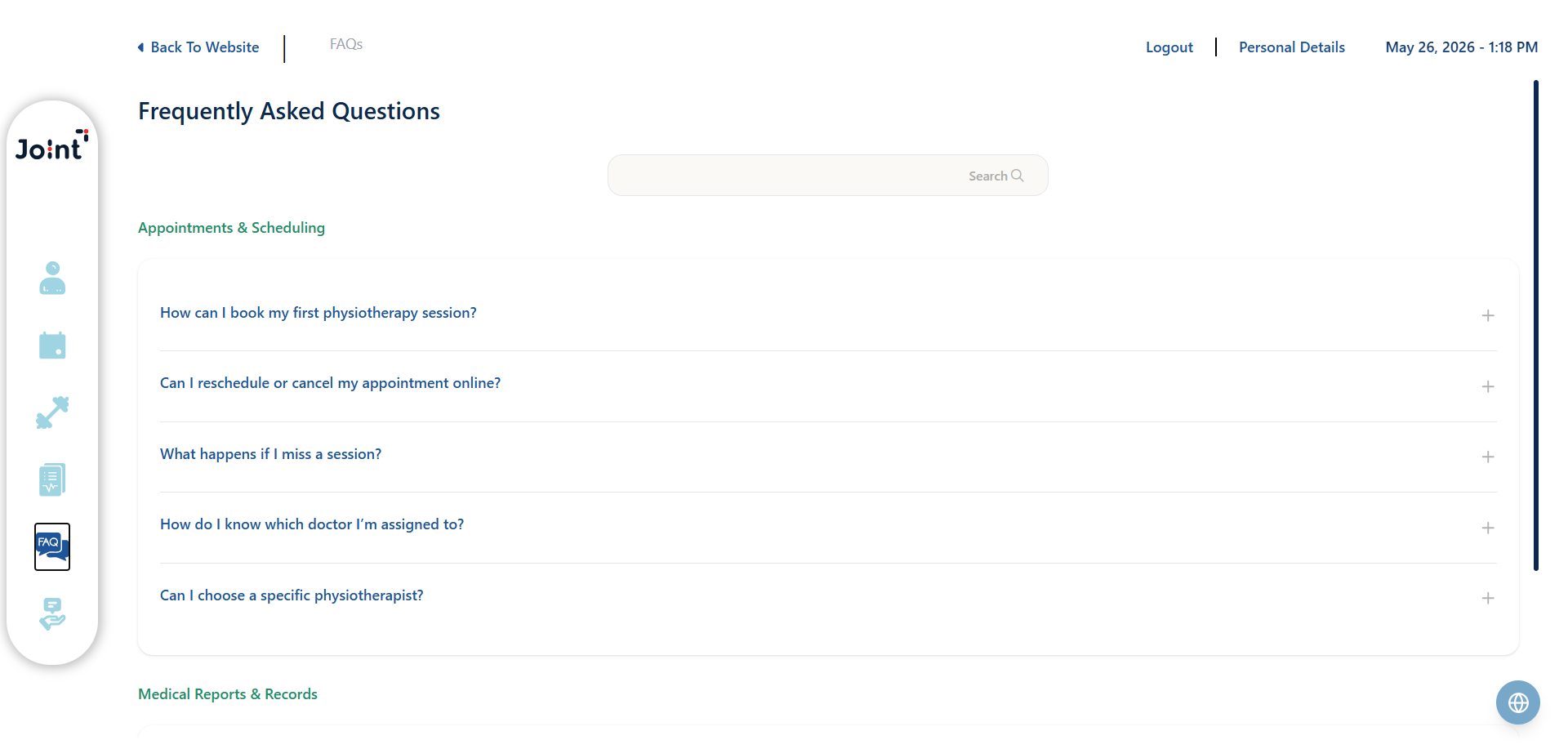Open the exercises dumbbell sidebar icon
The height and width of the screenshot is (749, 1568).
coord(52,412)
